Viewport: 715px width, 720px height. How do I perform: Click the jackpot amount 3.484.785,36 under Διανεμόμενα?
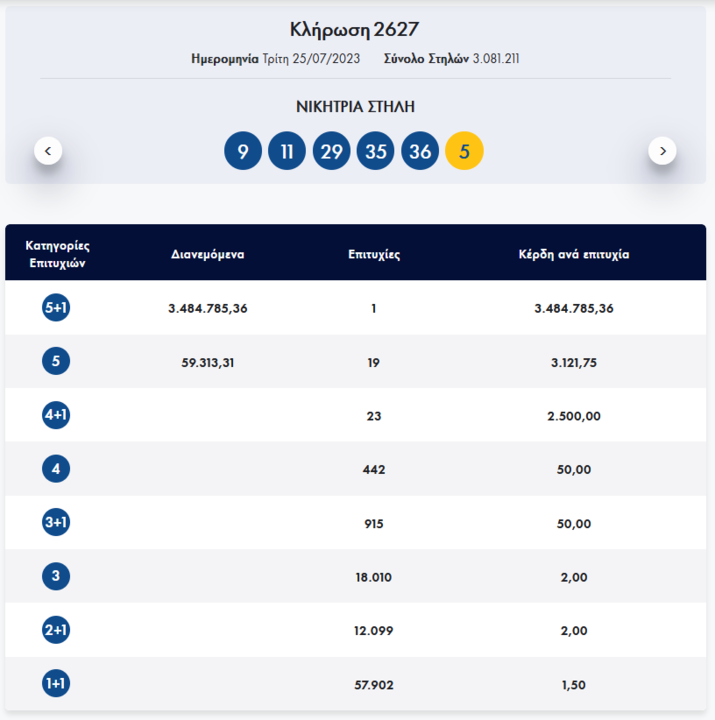[208, 308]
